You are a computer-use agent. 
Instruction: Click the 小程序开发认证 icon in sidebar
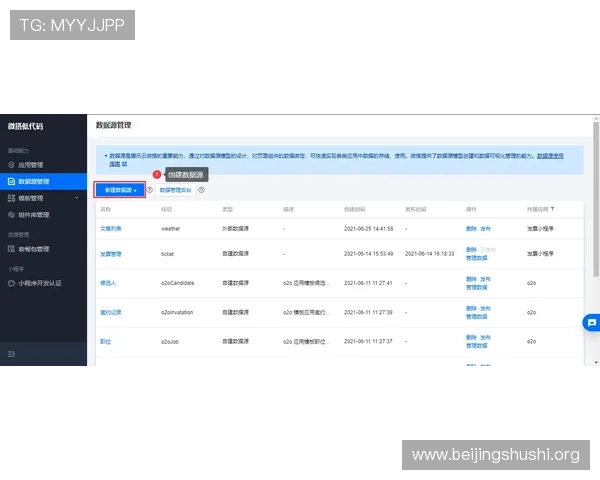(11, 283)
